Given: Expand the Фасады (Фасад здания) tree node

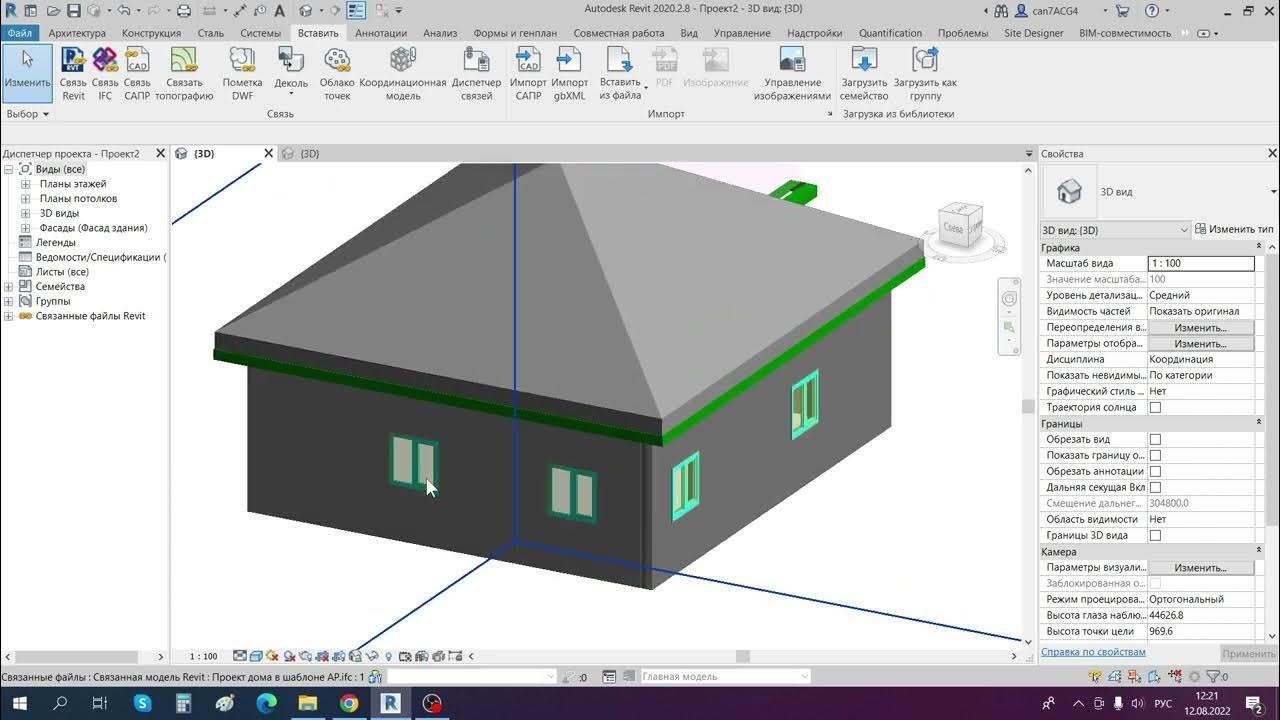Looking at the screenshot, I should (26, 228).
